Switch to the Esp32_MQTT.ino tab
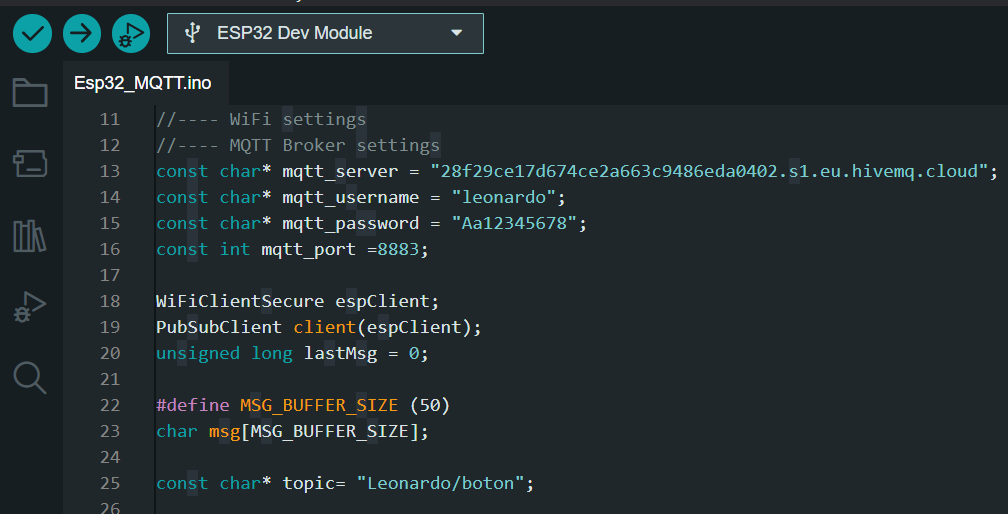This screenshot has height=514, width=1008. tap(143, 84)
